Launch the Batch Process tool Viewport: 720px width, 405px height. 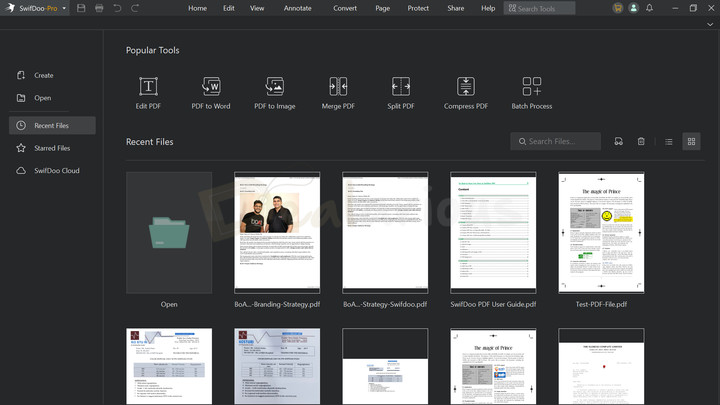(532, 93)
